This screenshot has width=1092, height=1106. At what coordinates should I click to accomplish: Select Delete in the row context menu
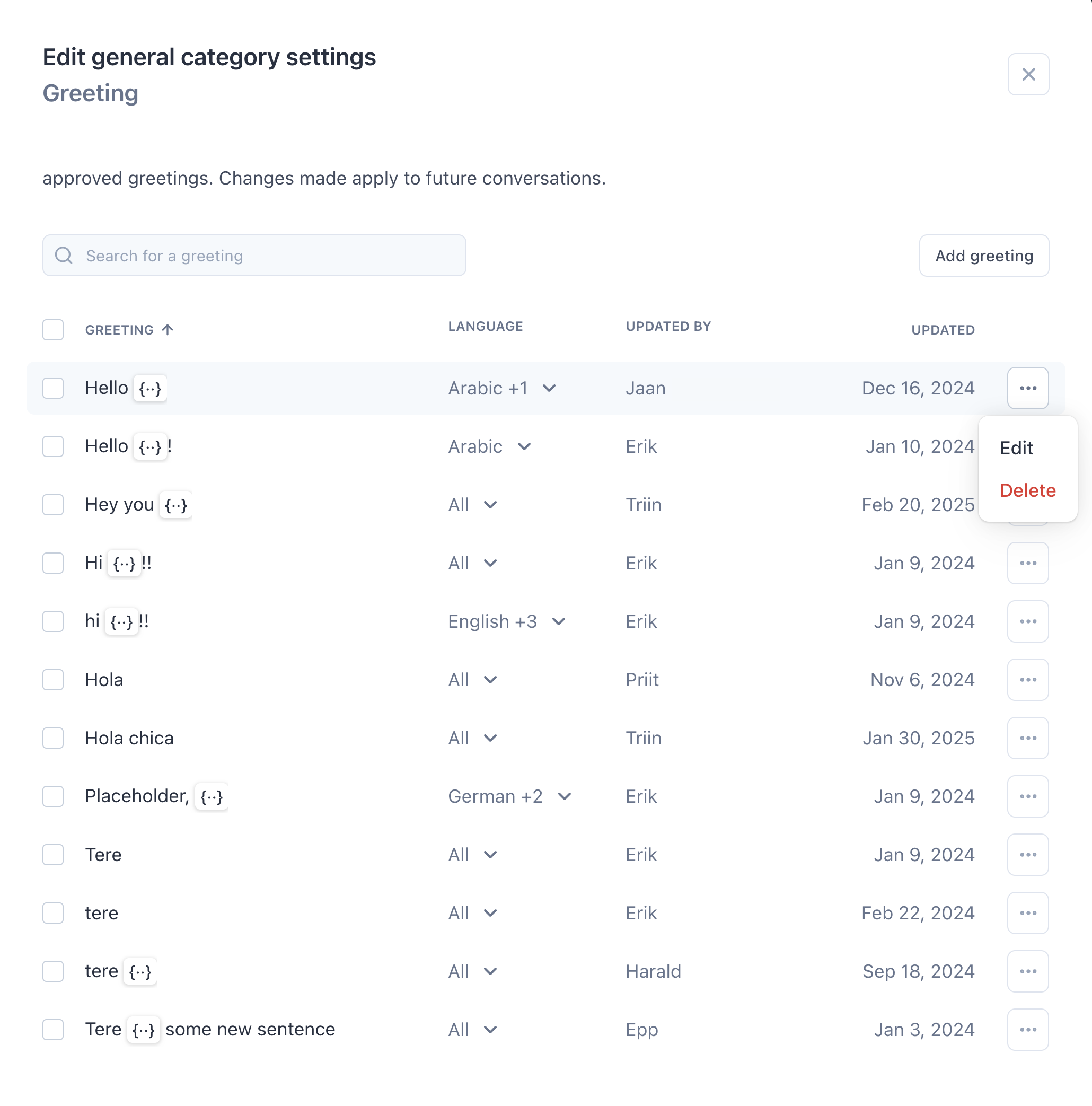(1027, 490)
